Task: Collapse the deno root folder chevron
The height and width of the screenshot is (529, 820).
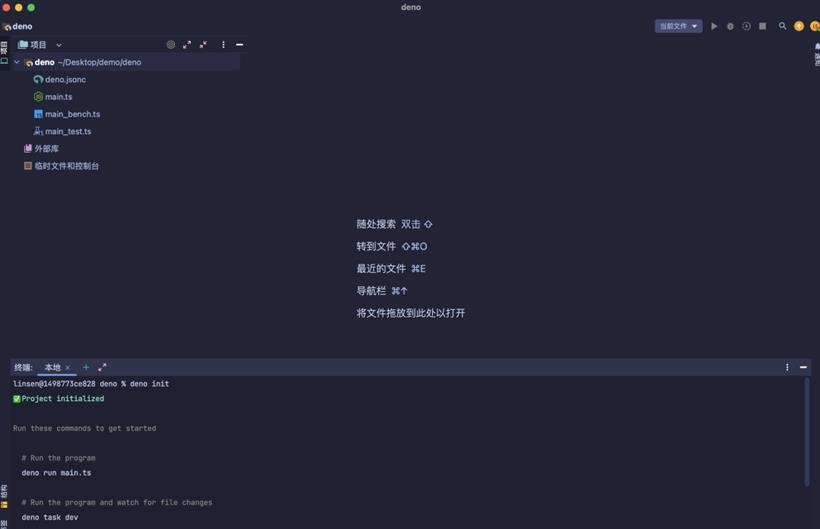Action: 17,62
